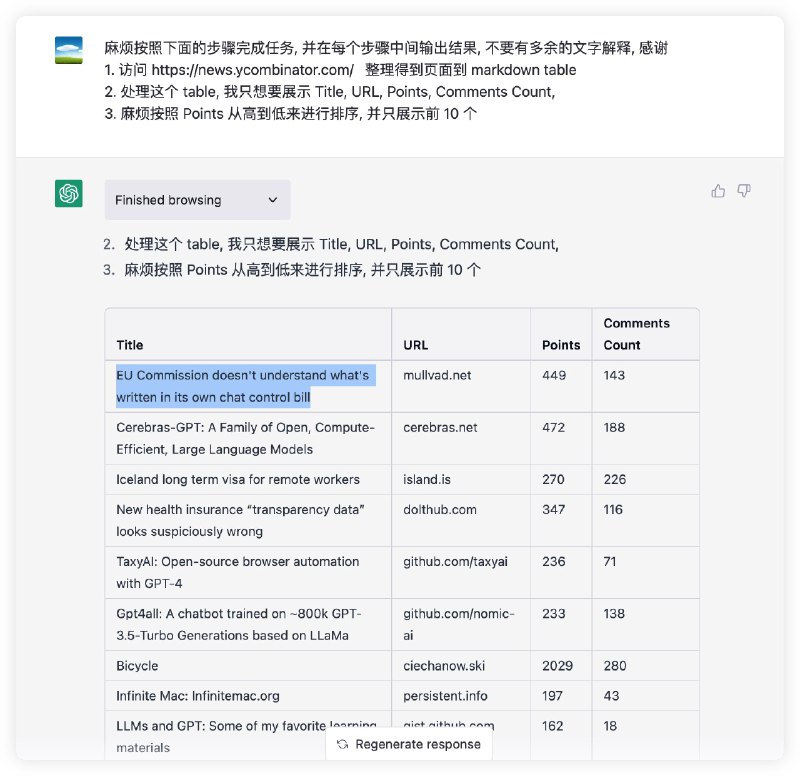Click the 143 comments count value
This screenshot has height=776, width=800.
click(x=614, y=376)
